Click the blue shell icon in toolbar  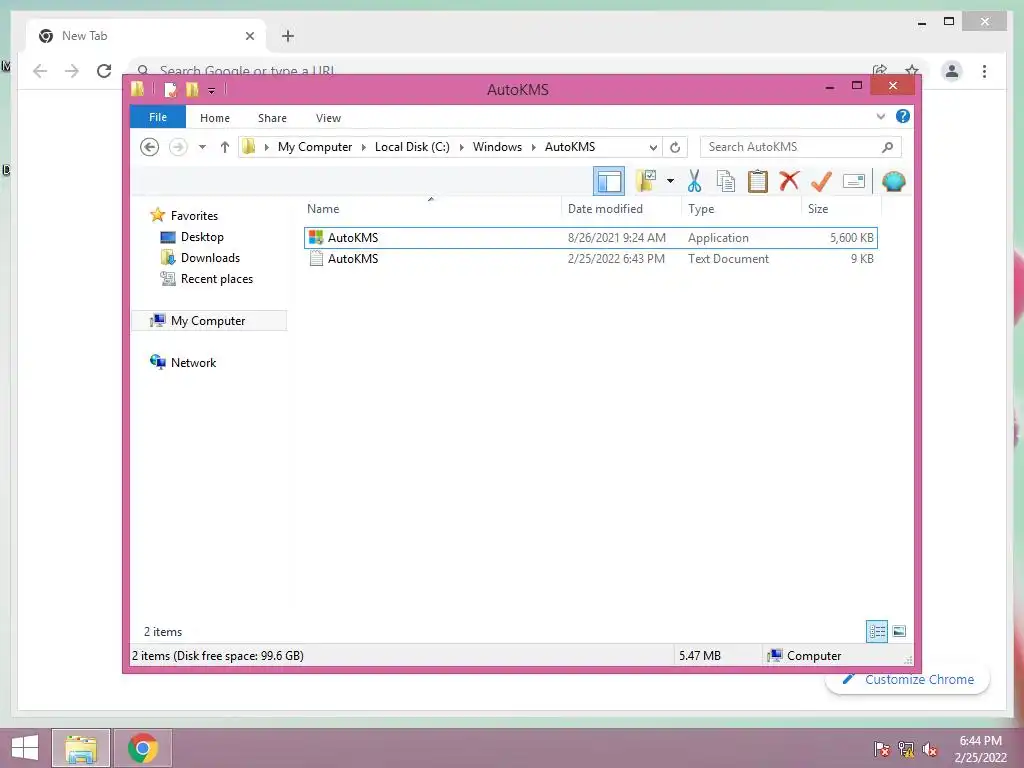pos(893,181)
